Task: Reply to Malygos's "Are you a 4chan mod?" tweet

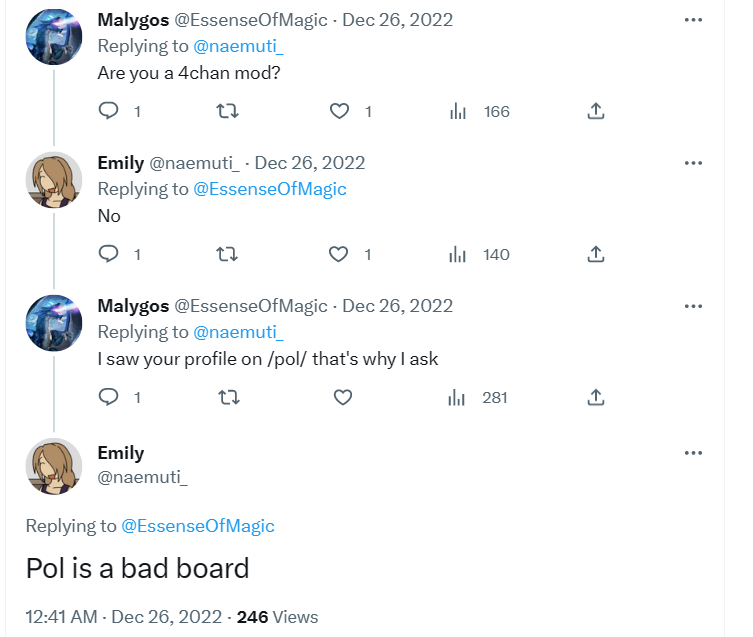Action: [109, 112]
